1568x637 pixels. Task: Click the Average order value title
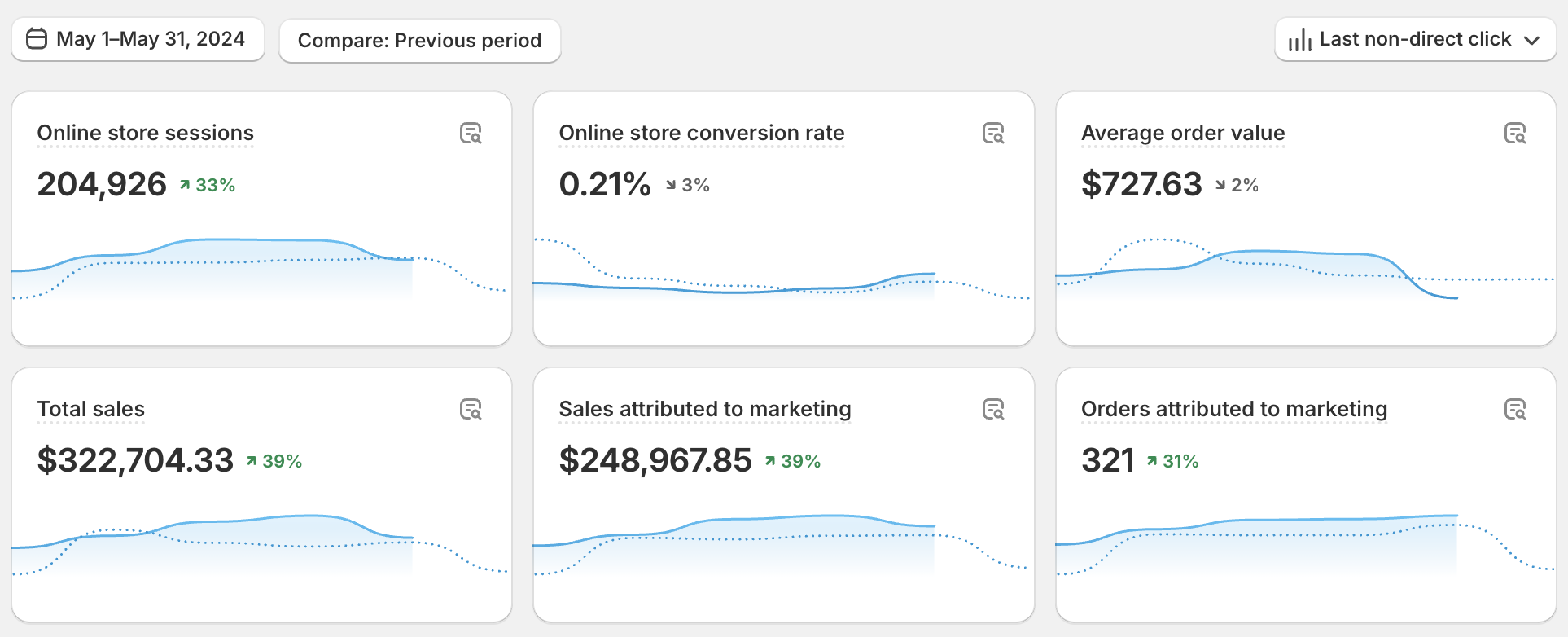(1182, 133)
